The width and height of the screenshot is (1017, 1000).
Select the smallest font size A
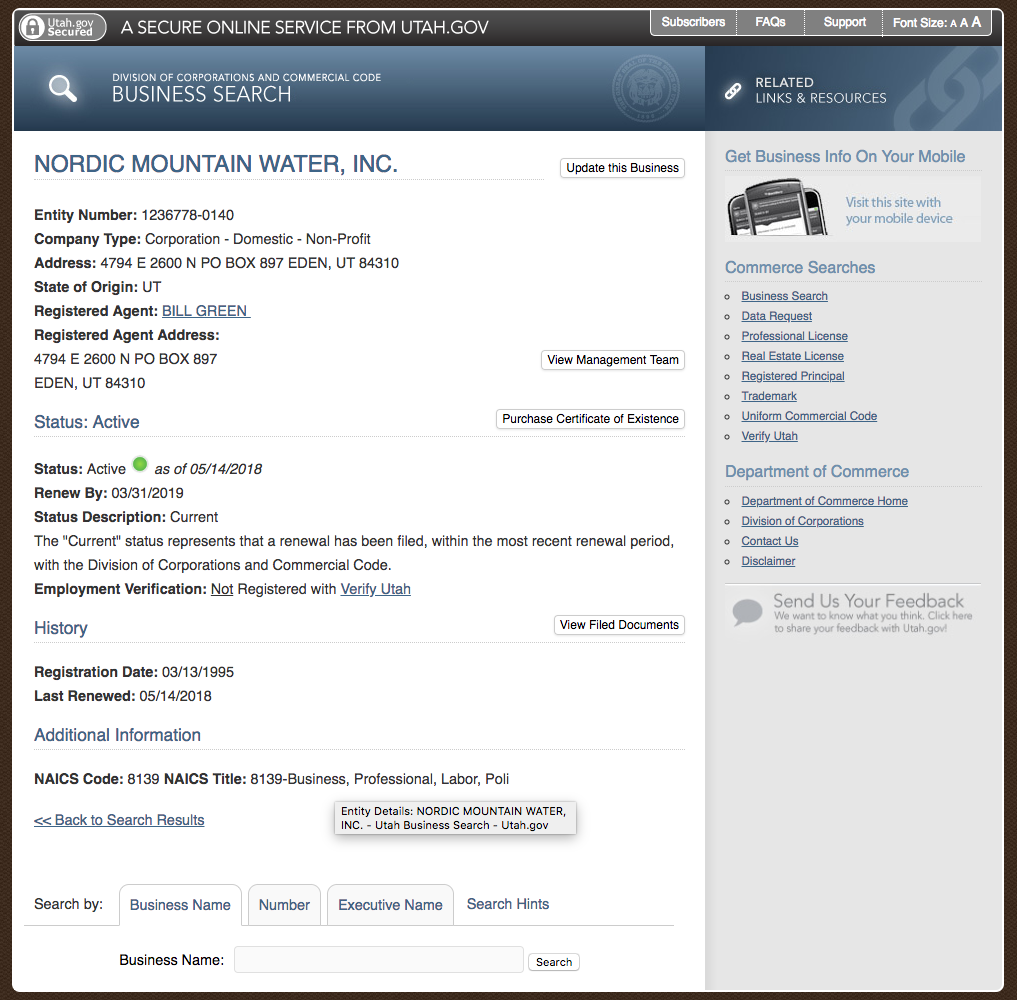(953, 23)
